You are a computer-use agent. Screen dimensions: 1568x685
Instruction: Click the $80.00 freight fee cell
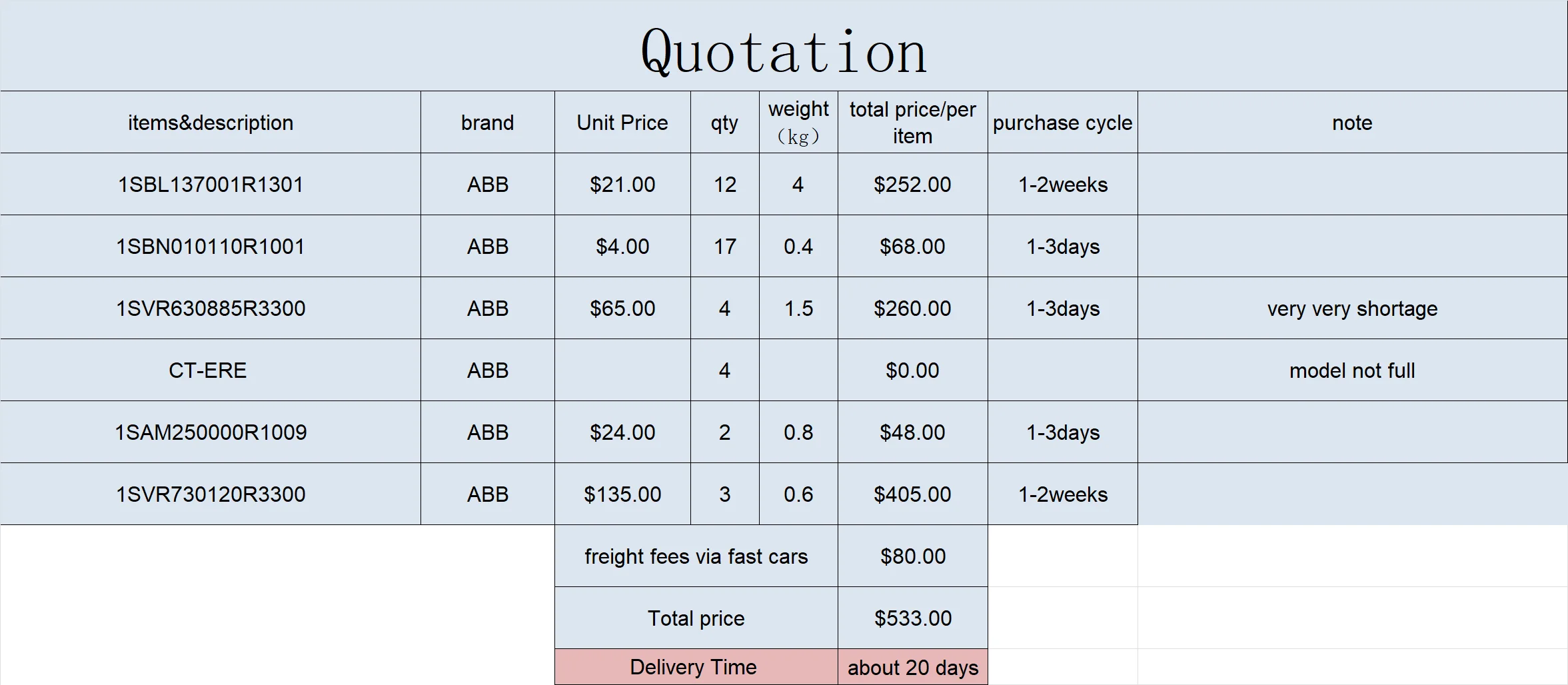click(x=913, y=556)
